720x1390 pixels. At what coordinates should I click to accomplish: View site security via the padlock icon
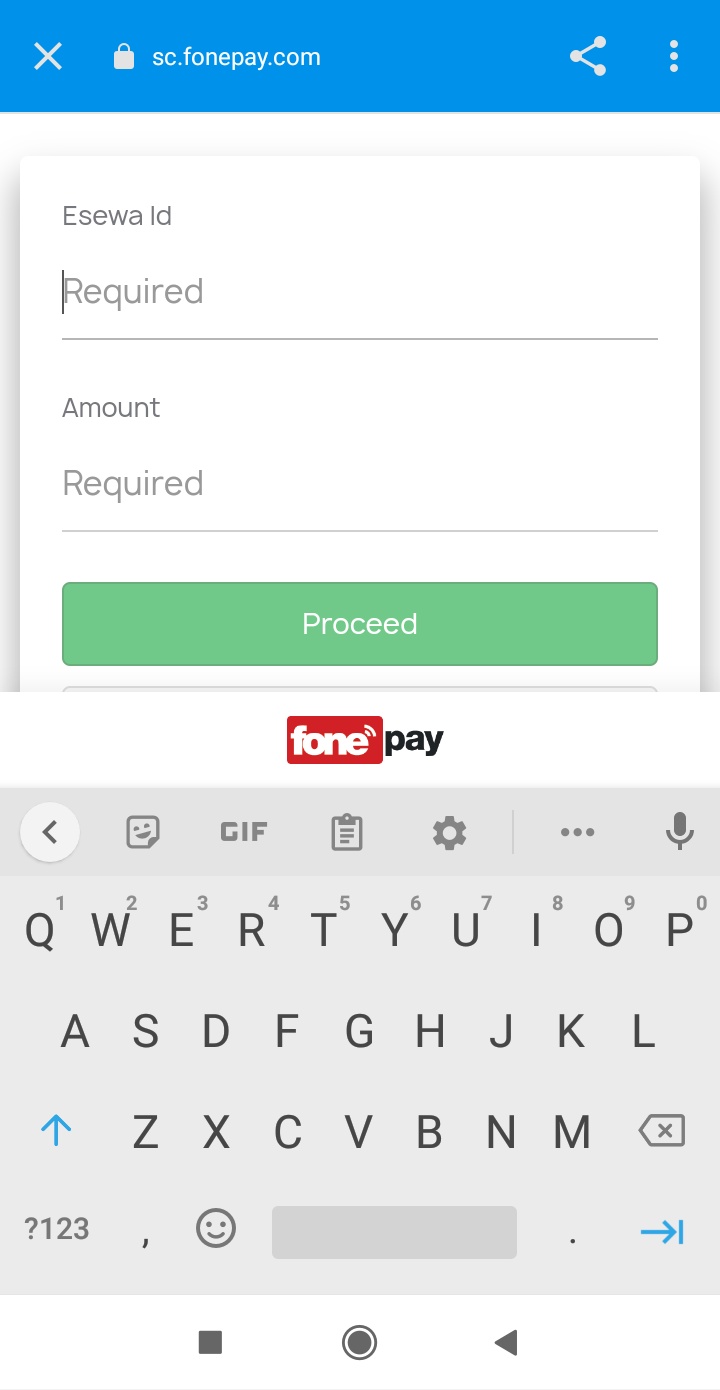(124, 56)
